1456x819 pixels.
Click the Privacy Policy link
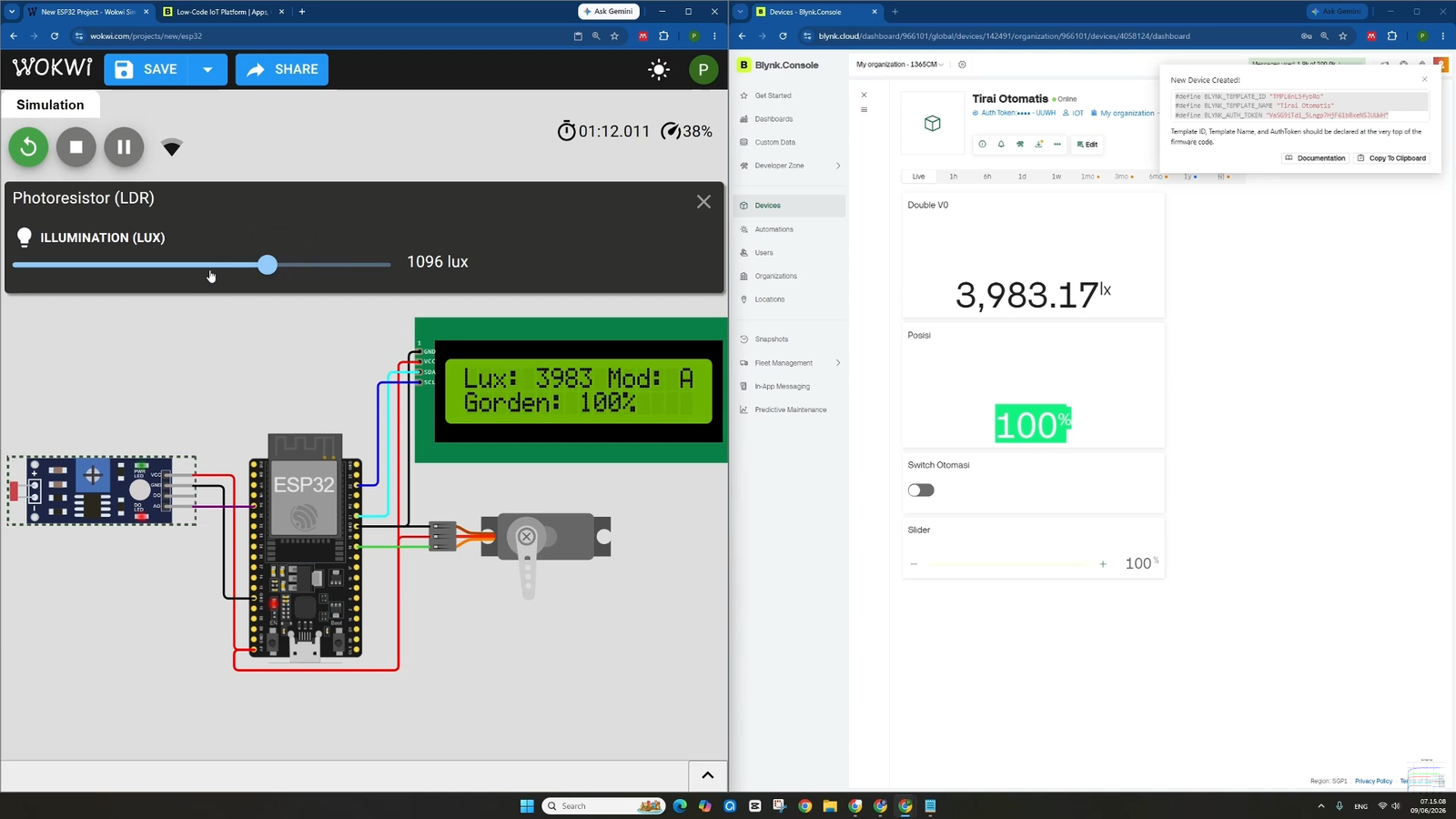(x=1373, y=781)
